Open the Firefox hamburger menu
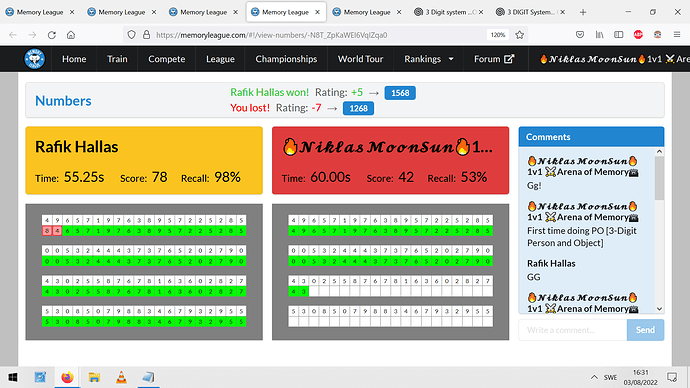 click(677, 35)
